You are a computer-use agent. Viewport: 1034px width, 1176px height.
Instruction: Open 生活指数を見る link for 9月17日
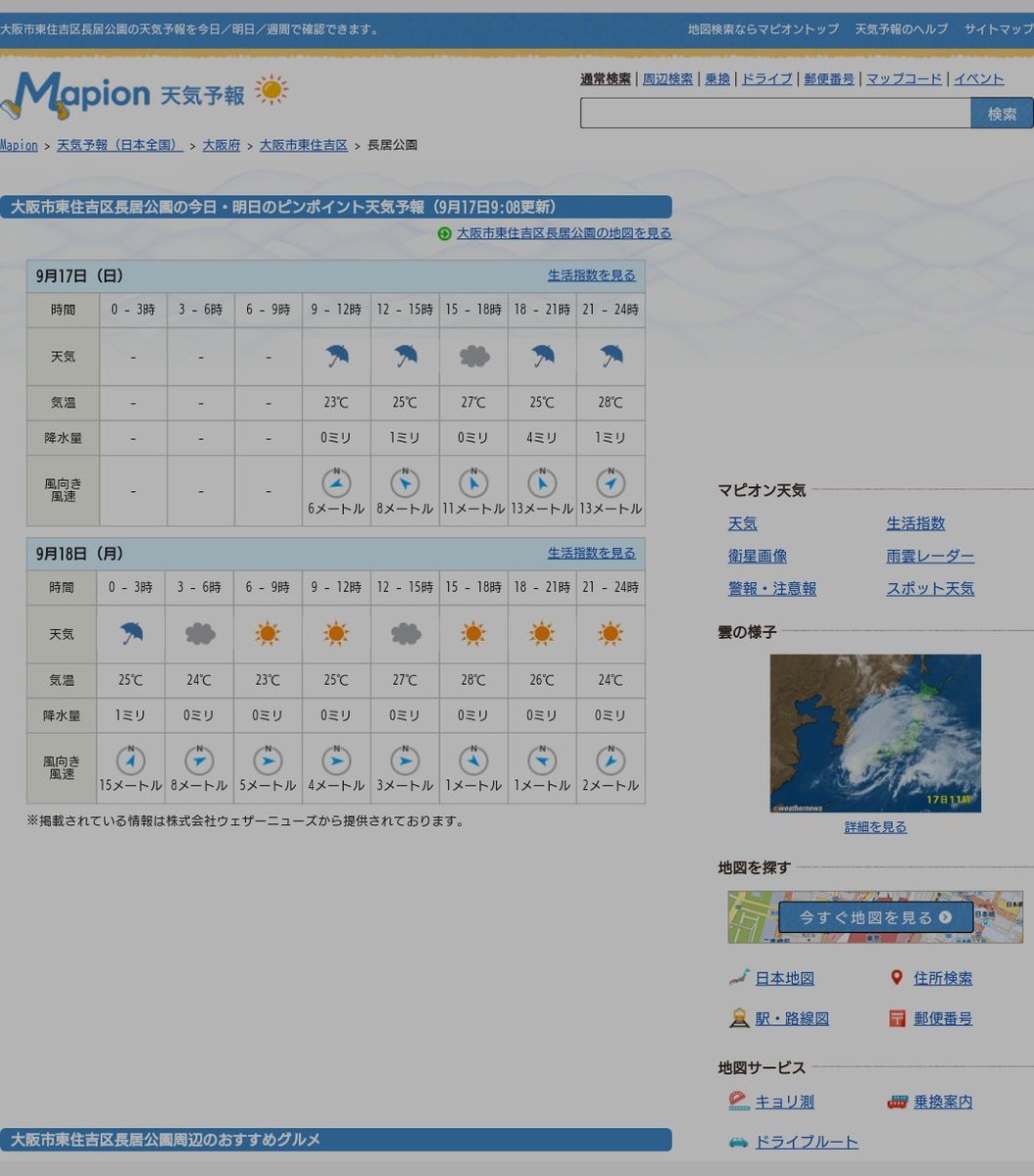[x=592, y=275]
